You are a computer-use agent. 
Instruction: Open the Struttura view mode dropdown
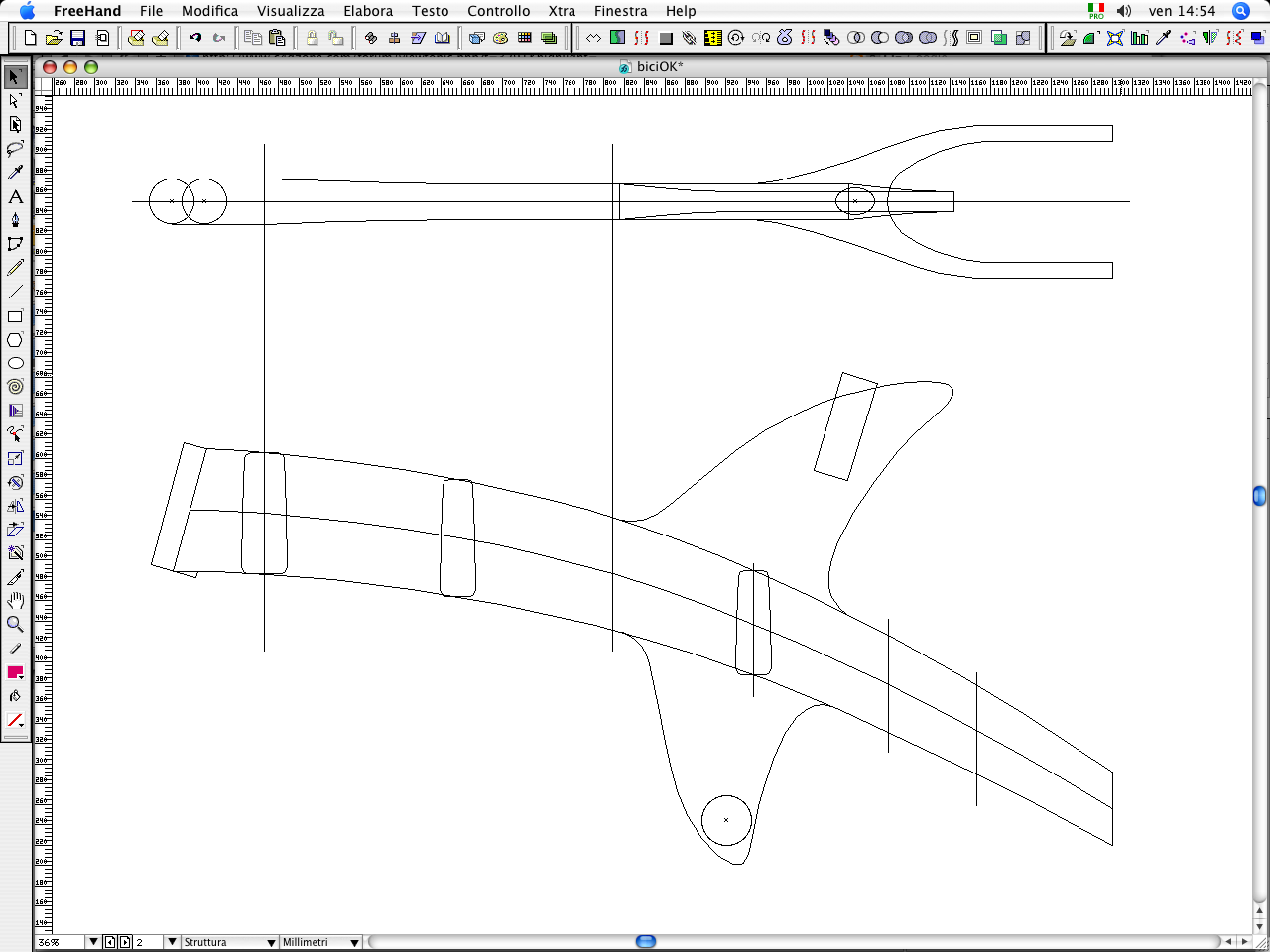tap(229, 942)
